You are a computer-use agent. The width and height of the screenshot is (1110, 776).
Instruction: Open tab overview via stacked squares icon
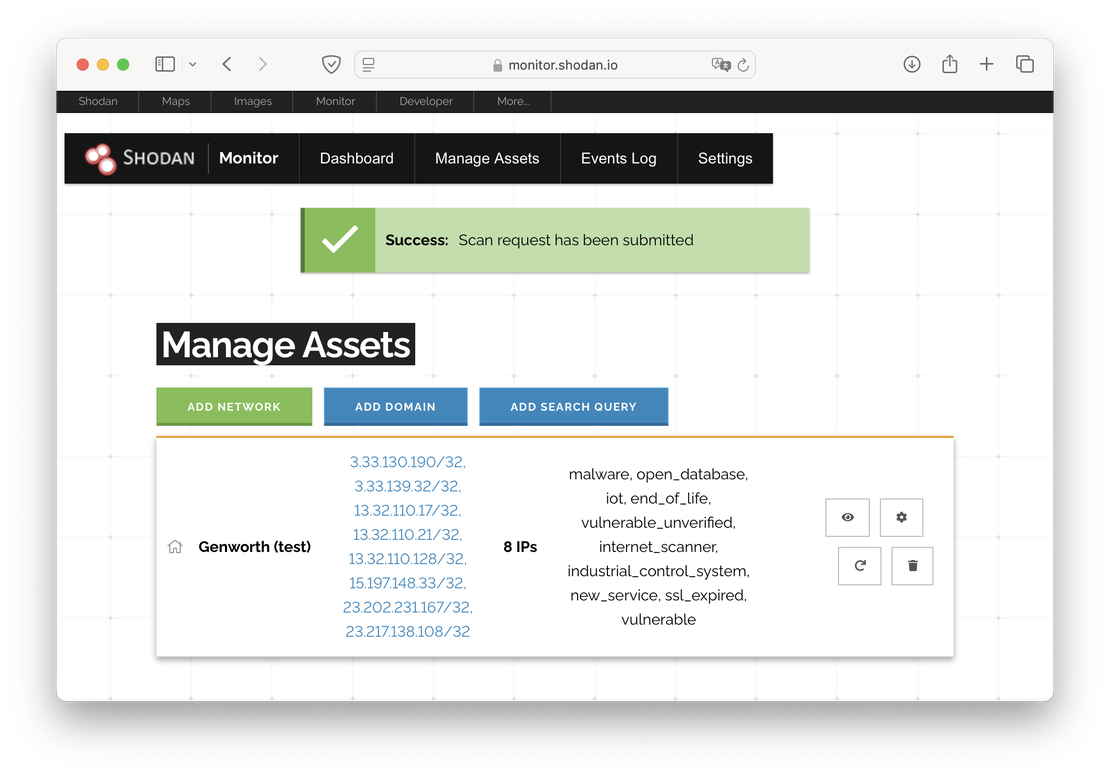click(1025, 63)
